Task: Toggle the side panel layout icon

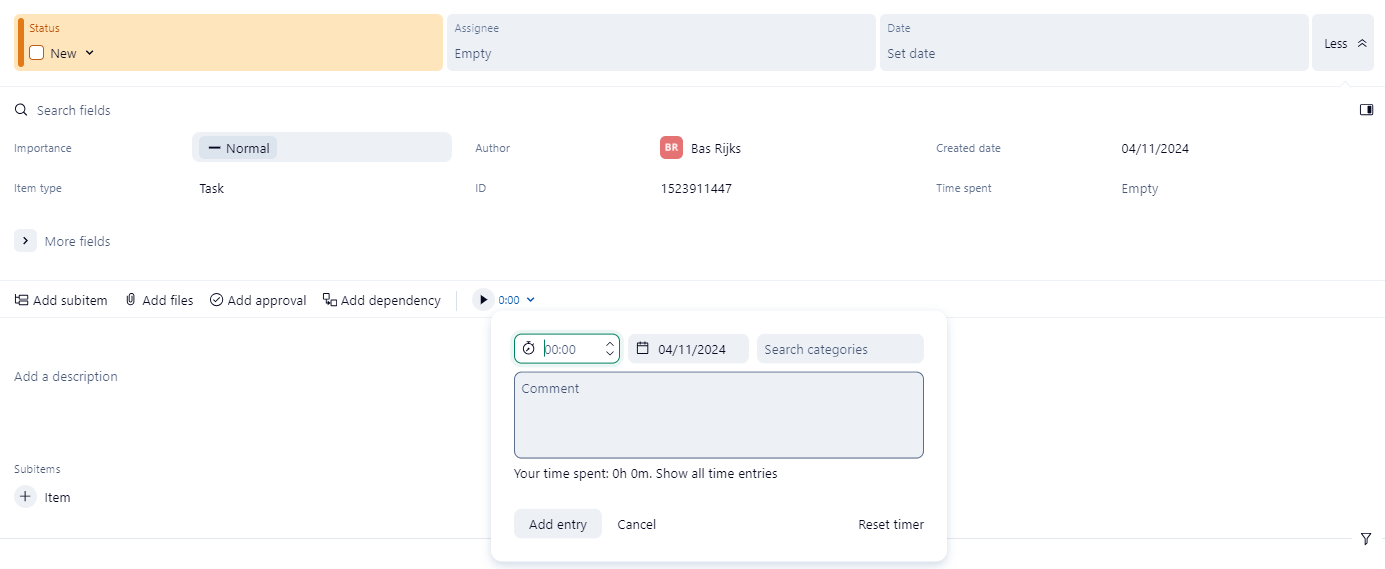Action: point(1366,110)
